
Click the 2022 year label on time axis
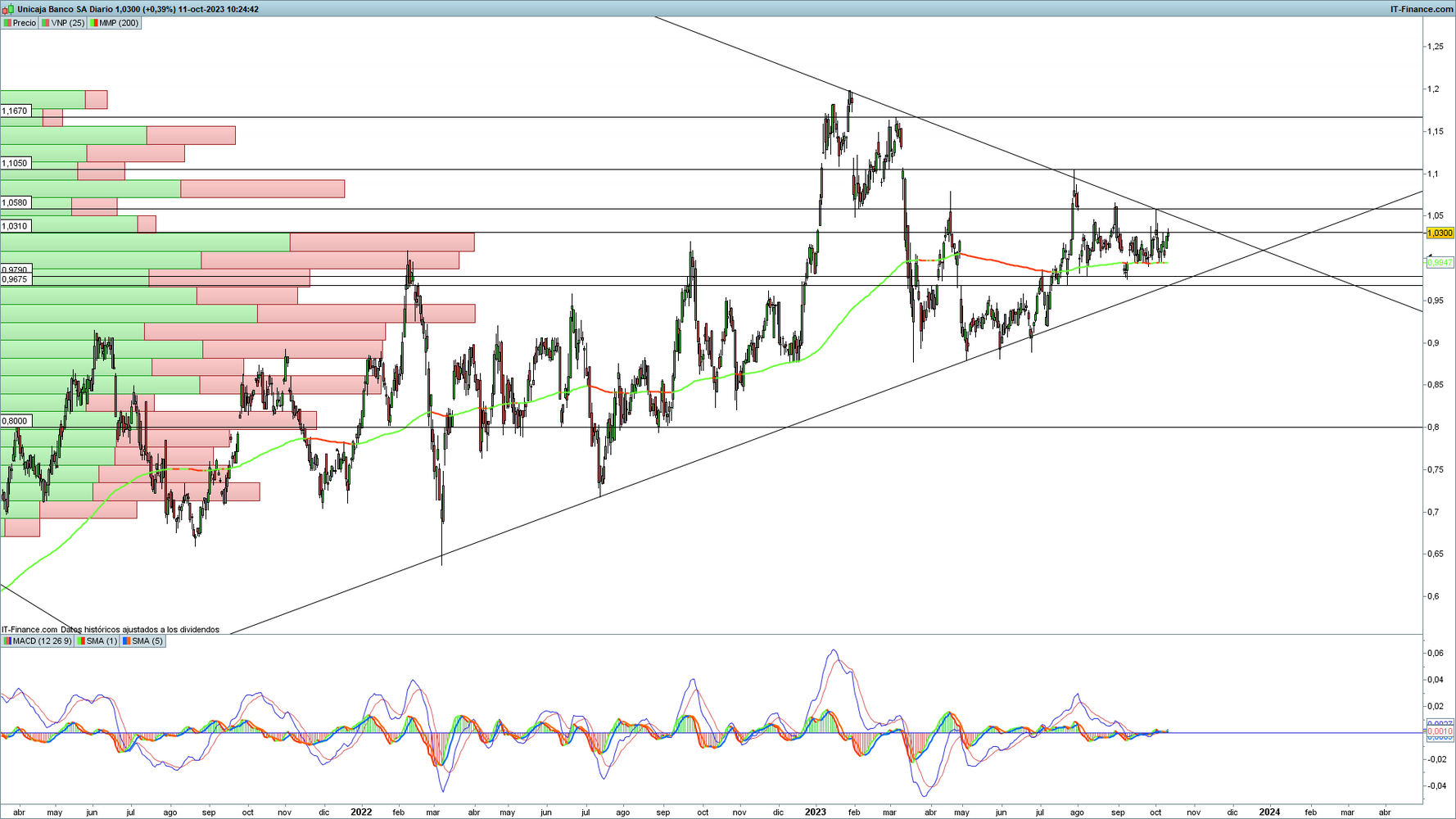pos(361,812)
